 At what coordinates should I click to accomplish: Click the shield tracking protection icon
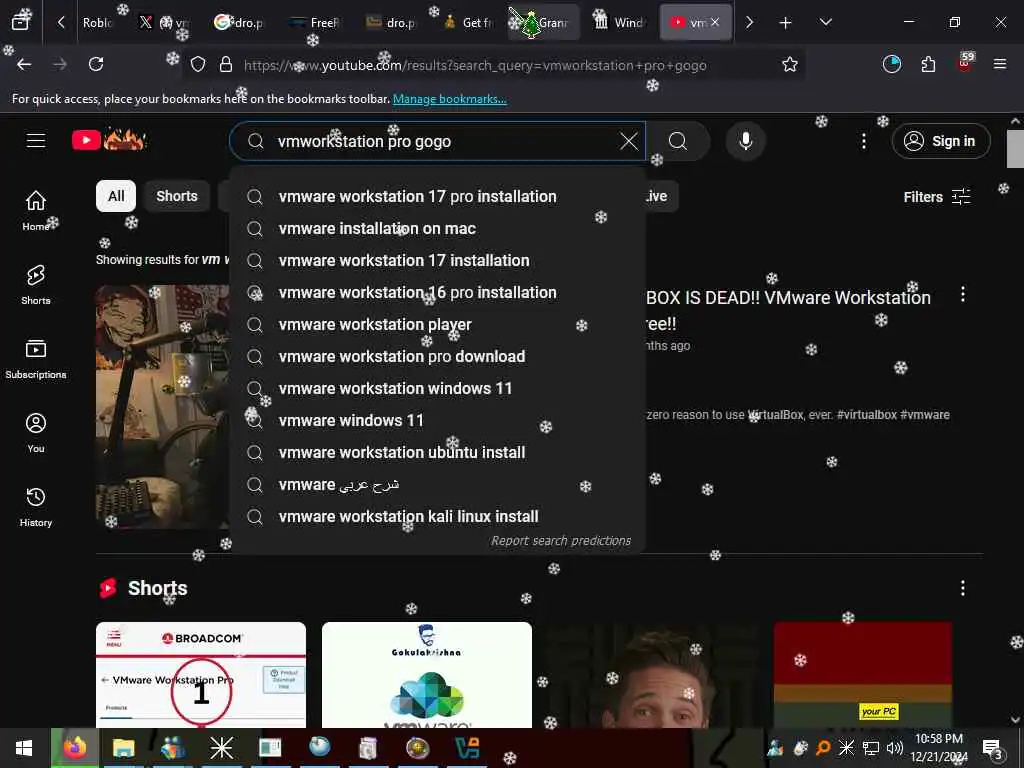pyautogui.click(x=198, y=65)
